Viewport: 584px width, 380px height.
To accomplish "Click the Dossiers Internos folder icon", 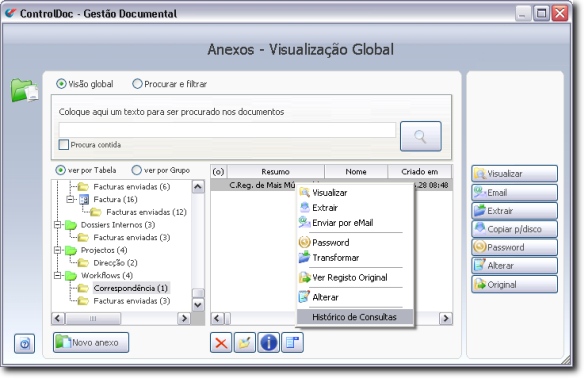I will click(70, 225).
